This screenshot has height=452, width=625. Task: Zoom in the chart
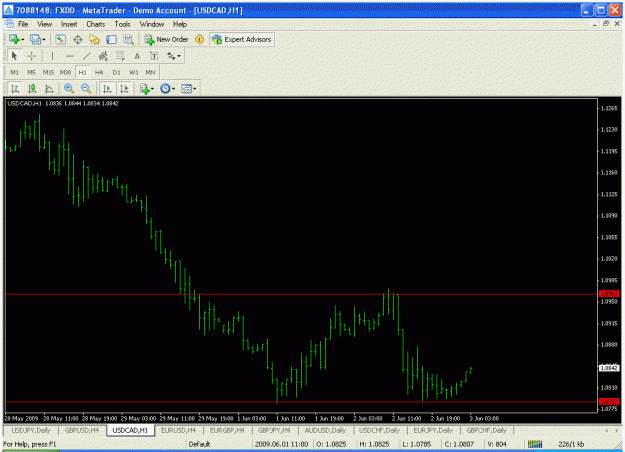click(x=69, y=88)
